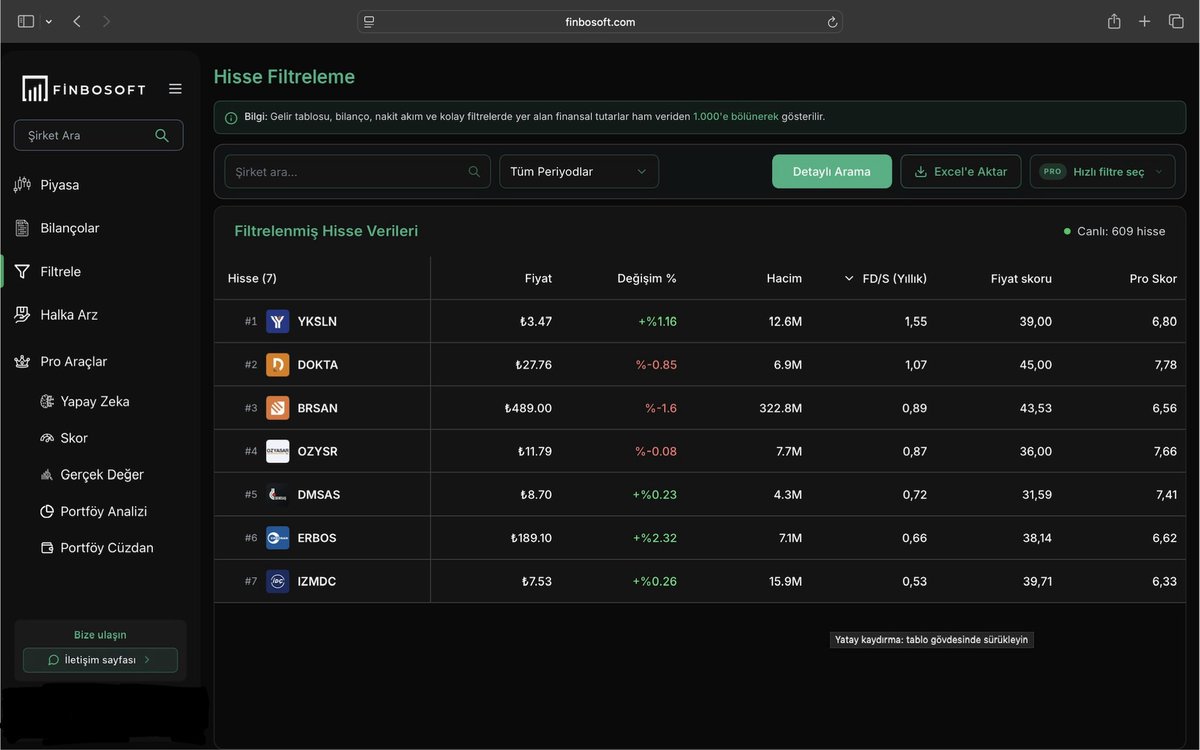The height and width of the screenshot is (750, 1200).
Task: Click the Fiyat skoru column header
Action: (x=1021, y=278)
